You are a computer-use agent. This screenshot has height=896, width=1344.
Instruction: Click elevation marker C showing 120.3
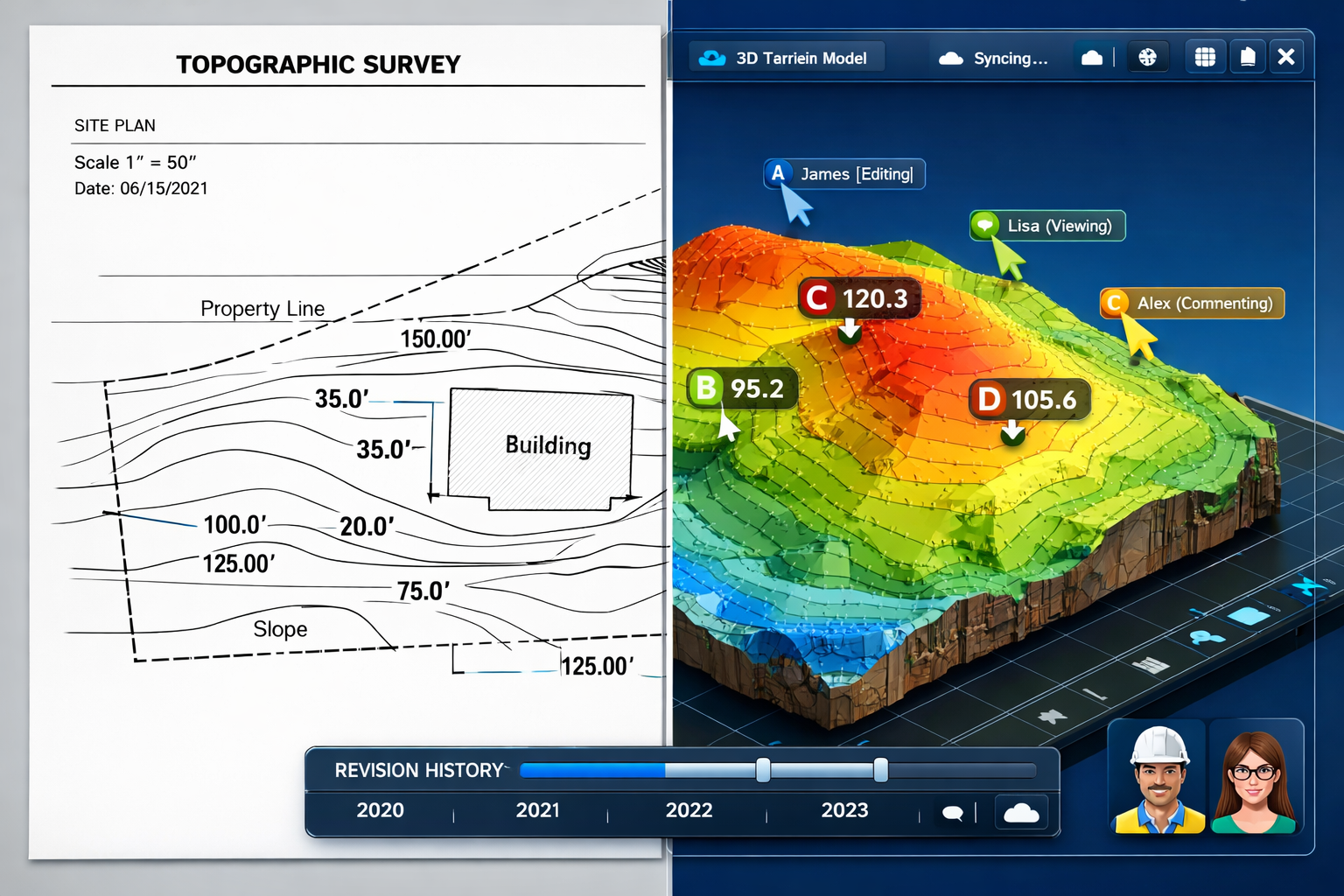click(x=858, y=298)
